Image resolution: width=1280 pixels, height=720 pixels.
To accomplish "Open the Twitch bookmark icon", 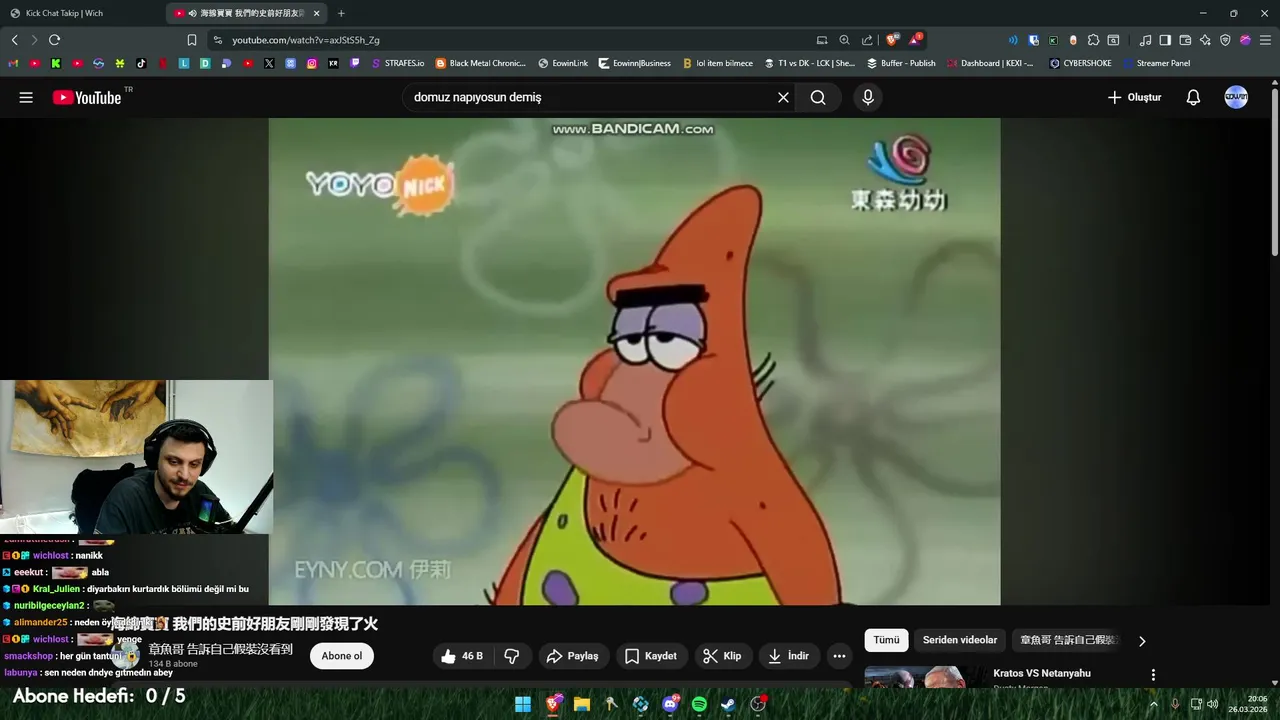I will click(355, 63).
